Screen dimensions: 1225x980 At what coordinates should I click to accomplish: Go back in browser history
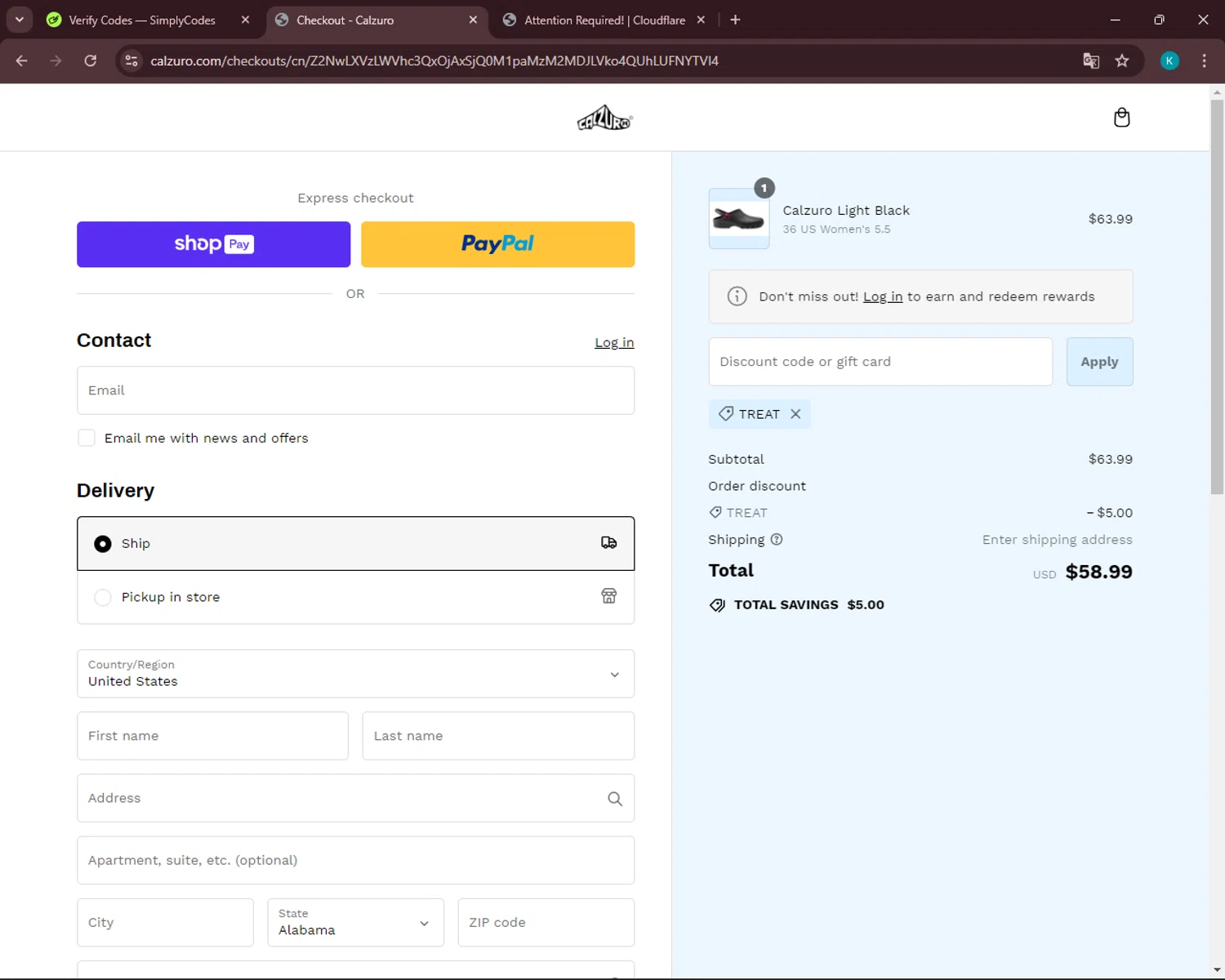tap(22, 60)
